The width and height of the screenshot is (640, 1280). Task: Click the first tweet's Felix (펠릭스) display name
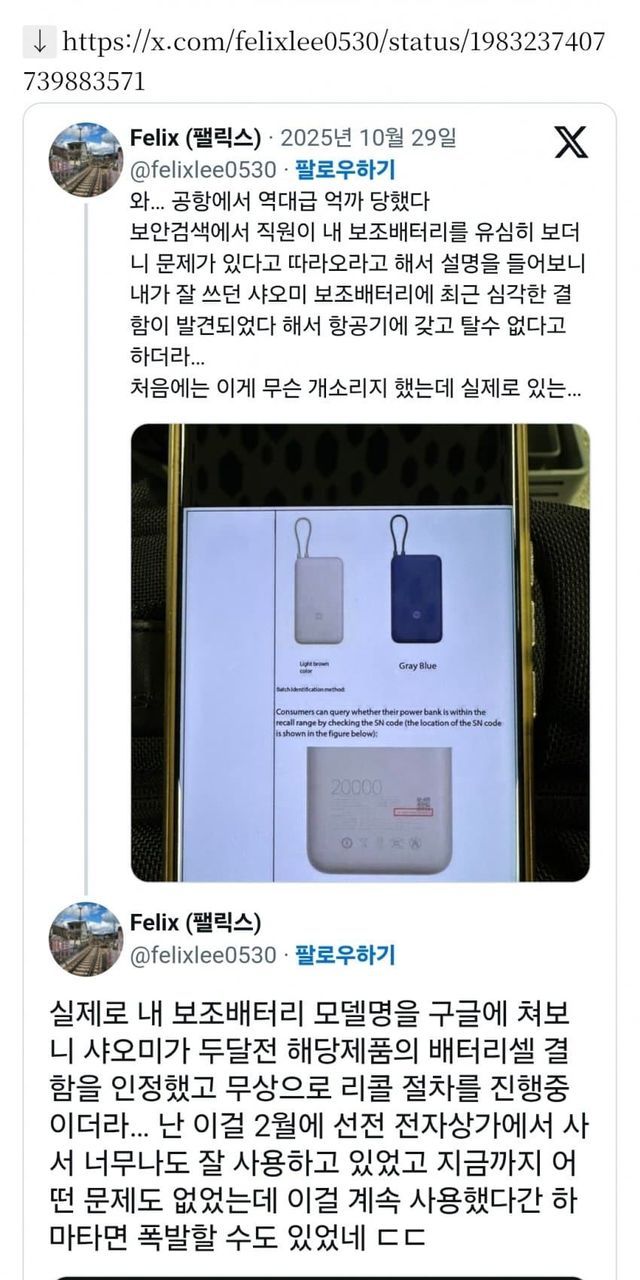[x=196, y=137]
